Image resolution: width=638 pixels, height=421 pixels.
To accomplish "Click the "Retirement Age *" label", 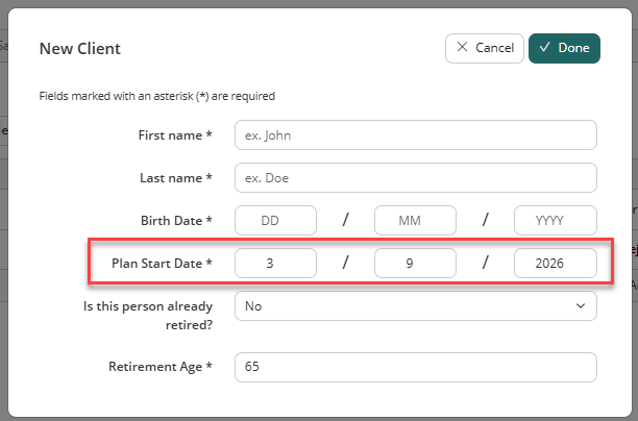I will point(160,367).
